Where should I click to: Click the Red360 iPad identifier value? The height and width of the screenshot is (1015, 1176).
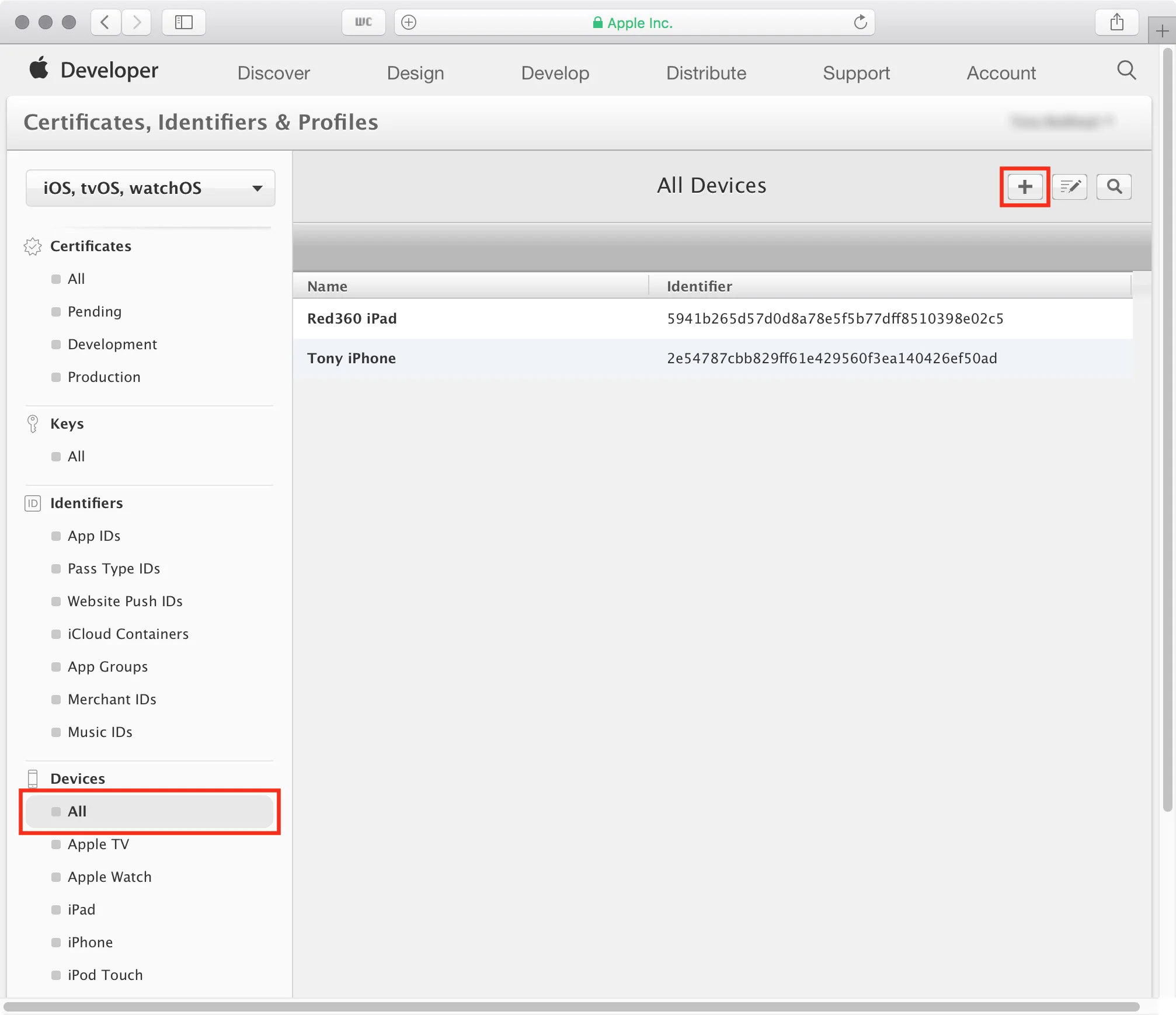tap(835, 318)
